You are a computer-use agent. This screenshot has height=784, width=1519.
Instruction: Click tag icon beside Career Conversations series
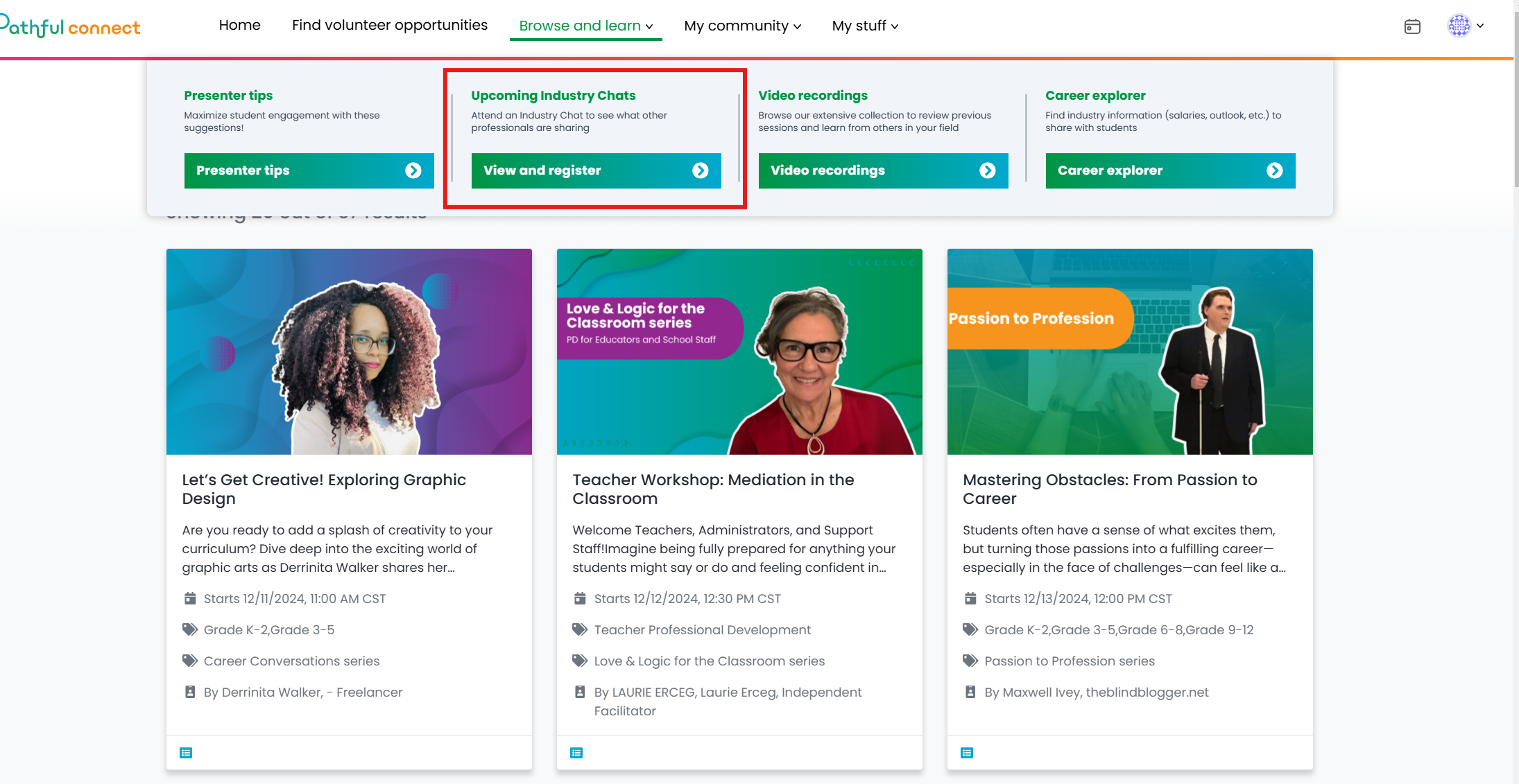[190, 661]
